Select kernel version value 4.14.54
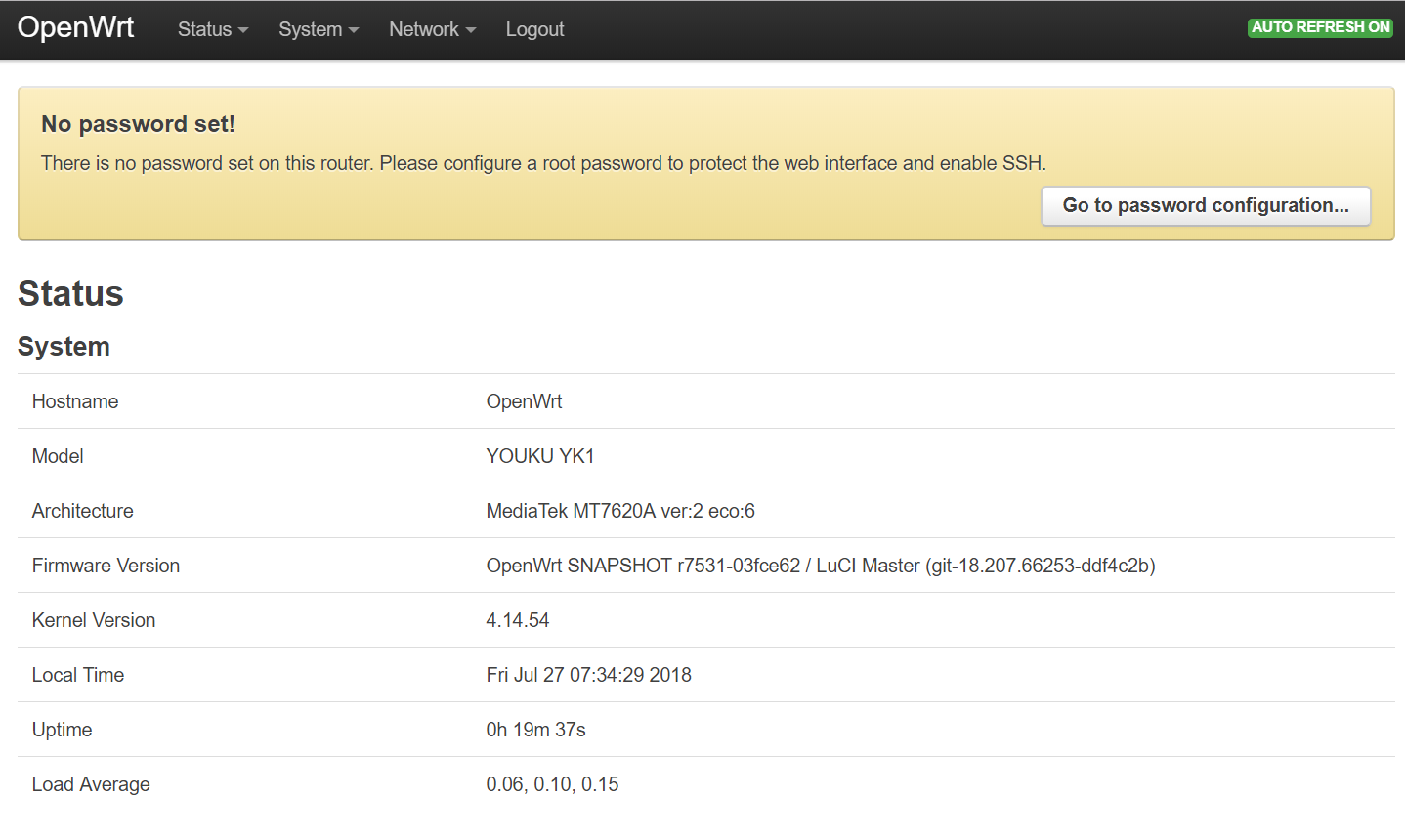This screenshot has height=840, width=1405. pos(518,620)
